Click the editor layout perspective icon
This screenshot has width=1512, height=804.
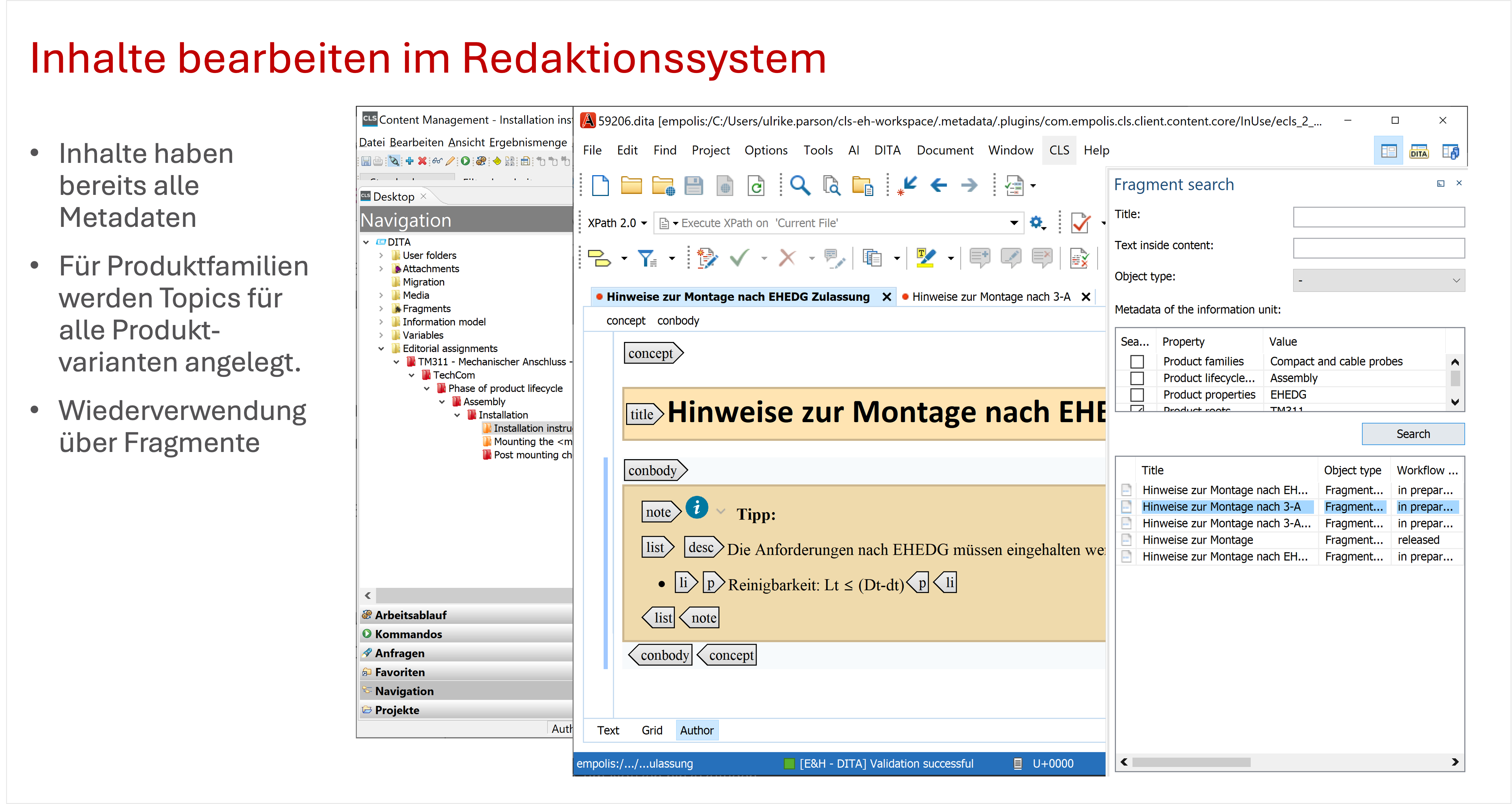(x=1388, y=151)
